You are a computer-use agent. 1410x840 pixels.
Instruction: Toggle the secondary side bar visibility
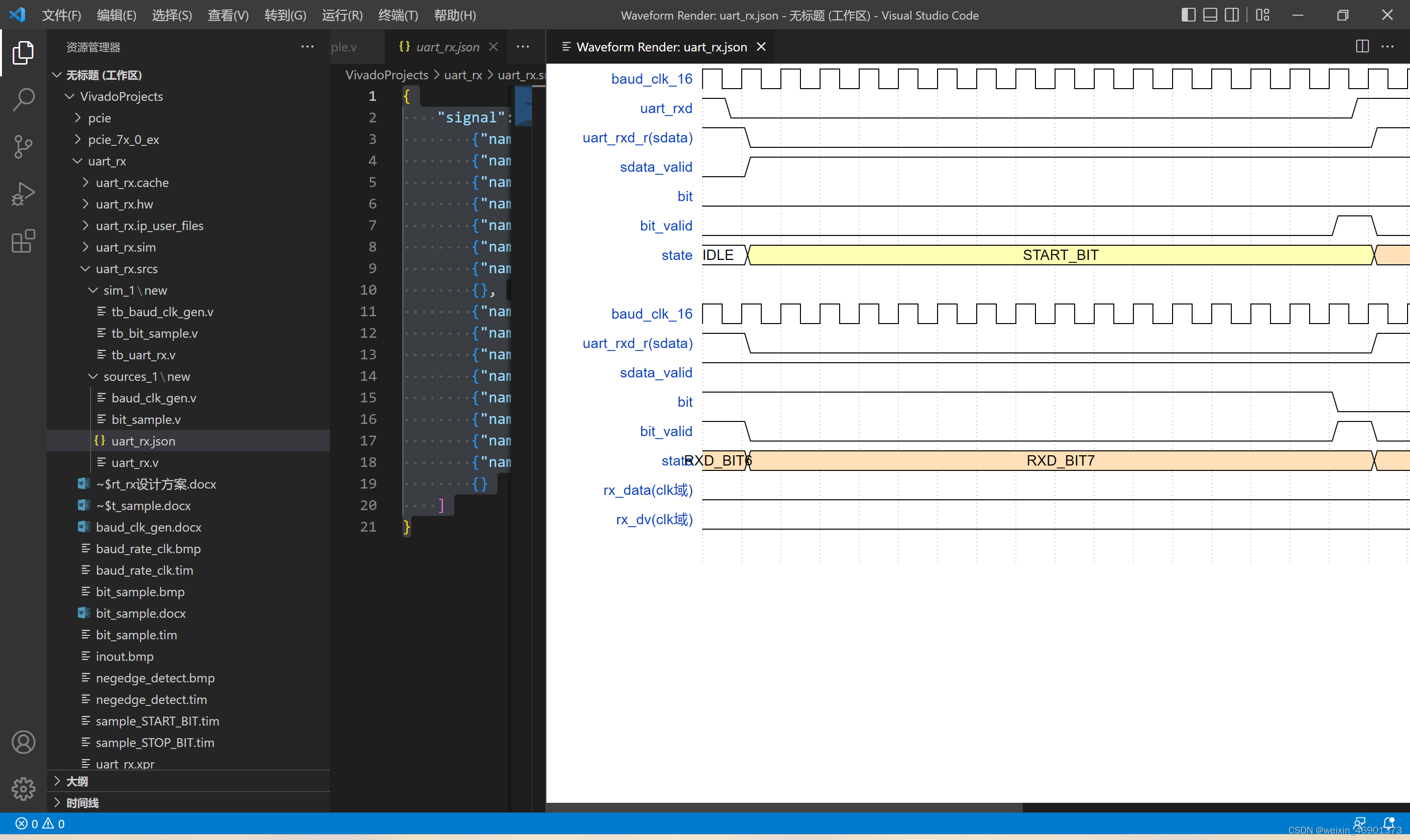tap(1232, 15)
